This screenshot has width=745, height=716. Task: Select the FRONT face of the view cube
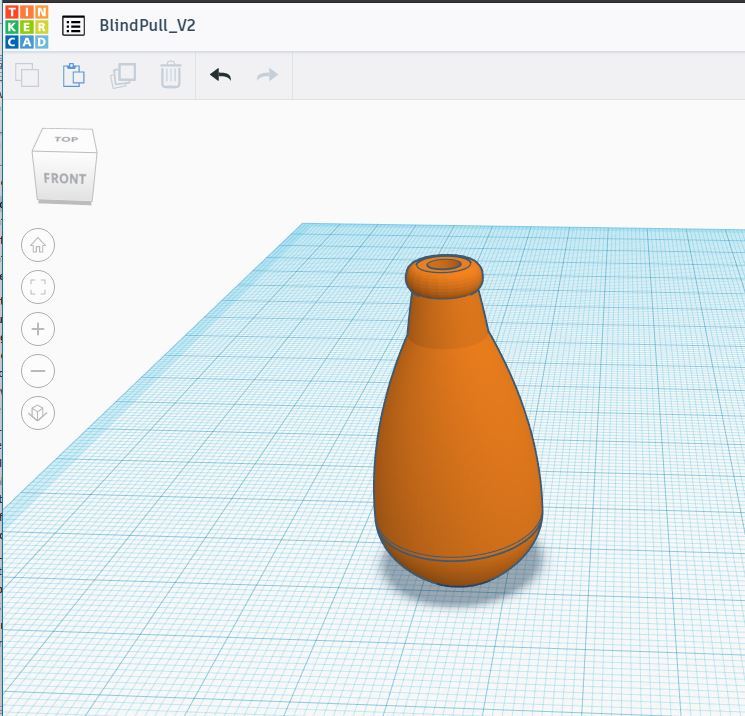coord(65,178)
